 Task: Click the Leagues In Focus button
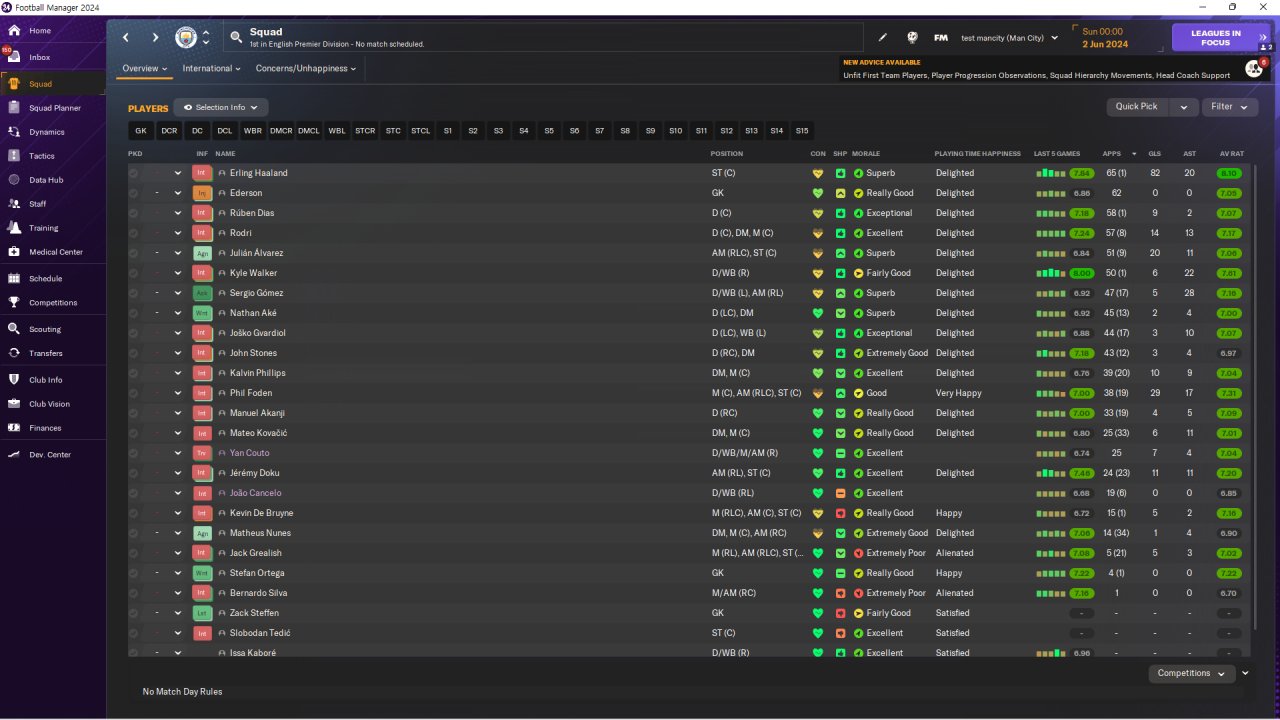(1215, 38)
